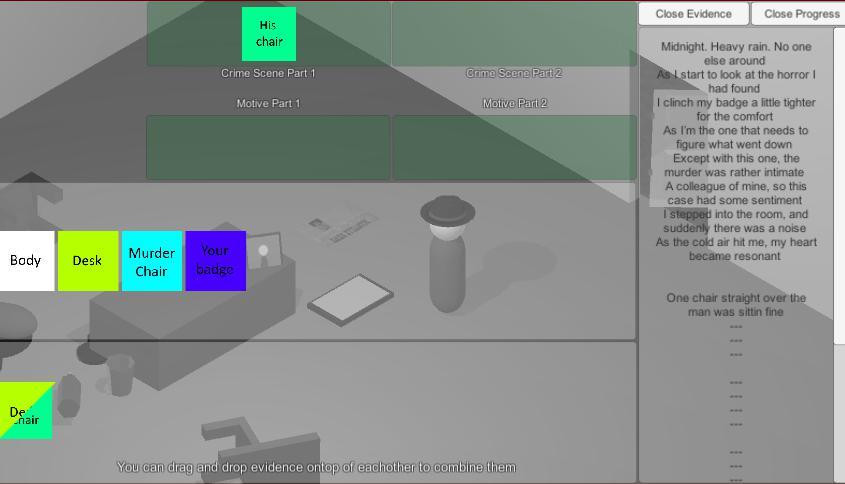Click the cup beside the desk
This screenshot has height=484, width=845.
[120, 376]
